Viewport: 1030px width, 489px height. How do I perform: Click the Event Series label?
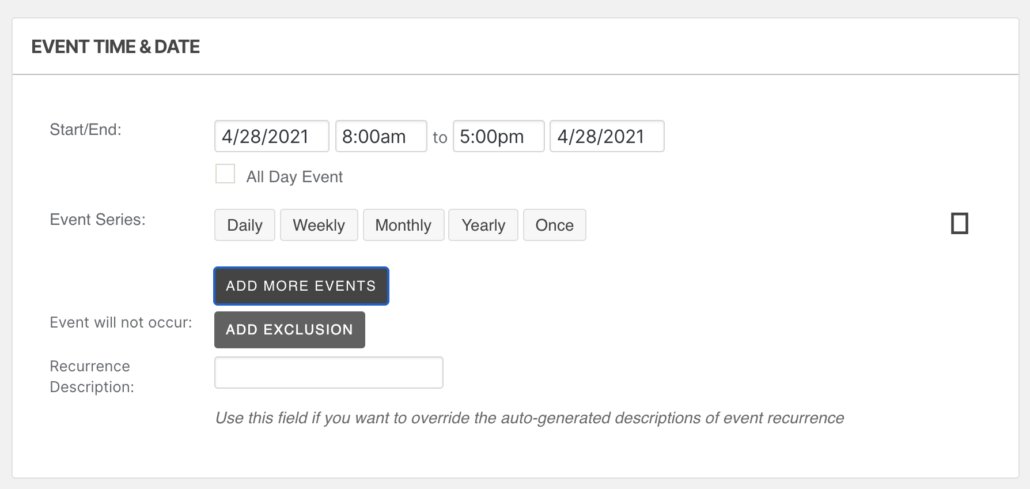97,219
